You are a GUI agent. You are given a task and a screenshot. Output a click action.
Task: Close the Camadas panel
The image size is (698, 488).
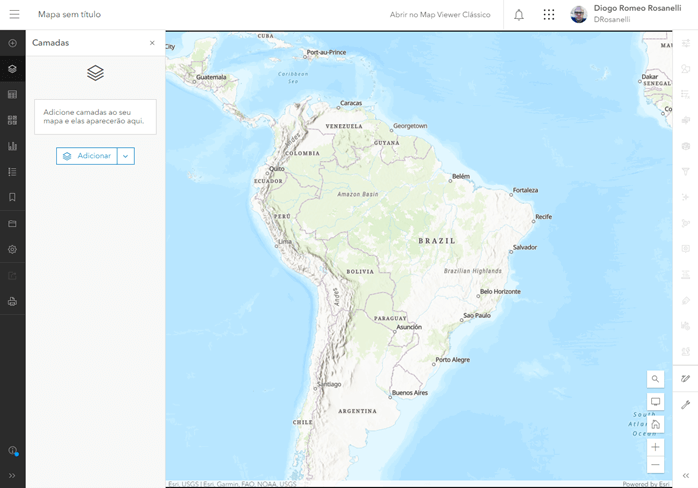[x=152, y=43]
